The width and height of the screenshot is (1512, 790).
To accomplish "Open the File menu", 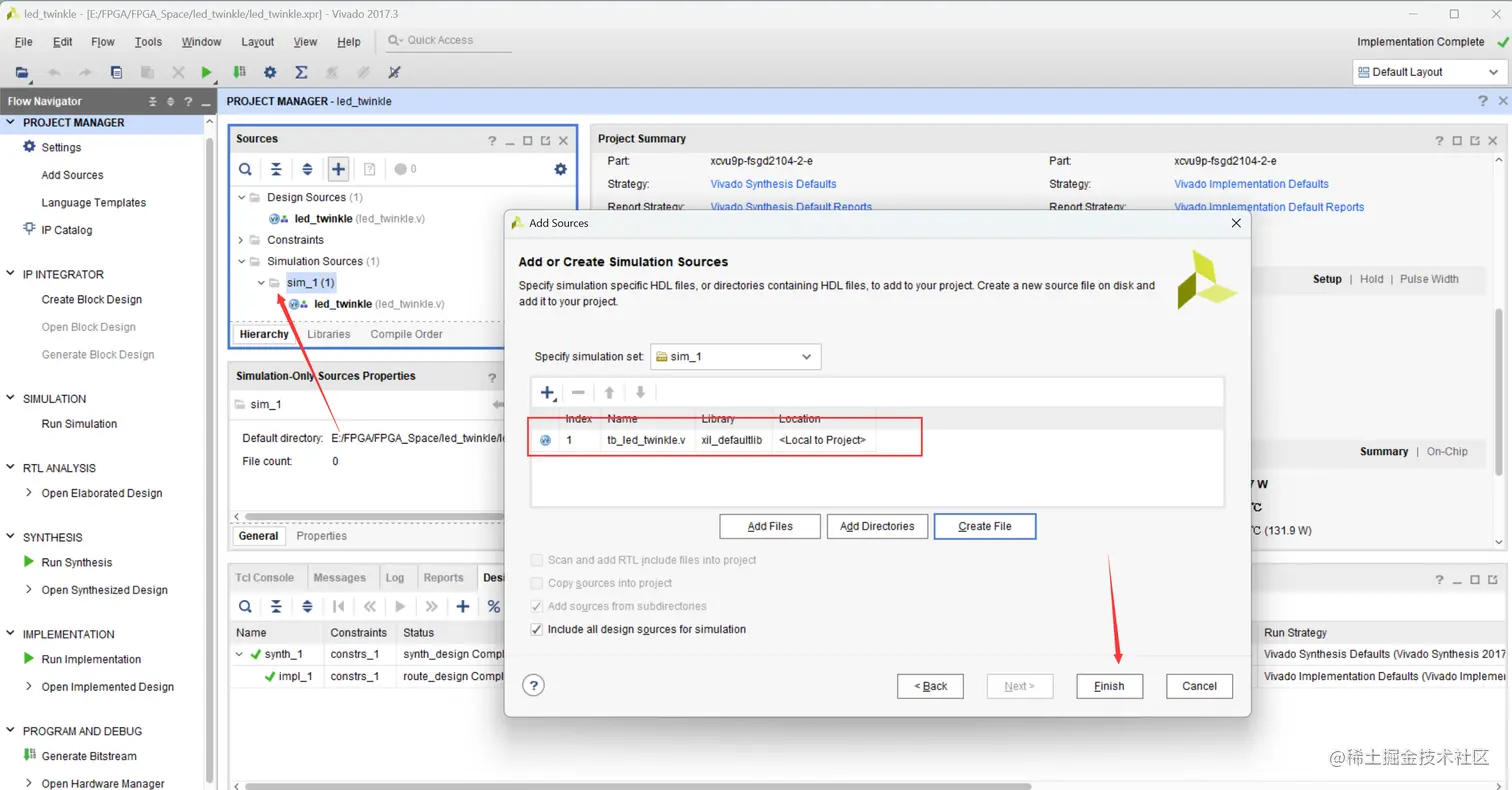I will click(x=24, y=42).
